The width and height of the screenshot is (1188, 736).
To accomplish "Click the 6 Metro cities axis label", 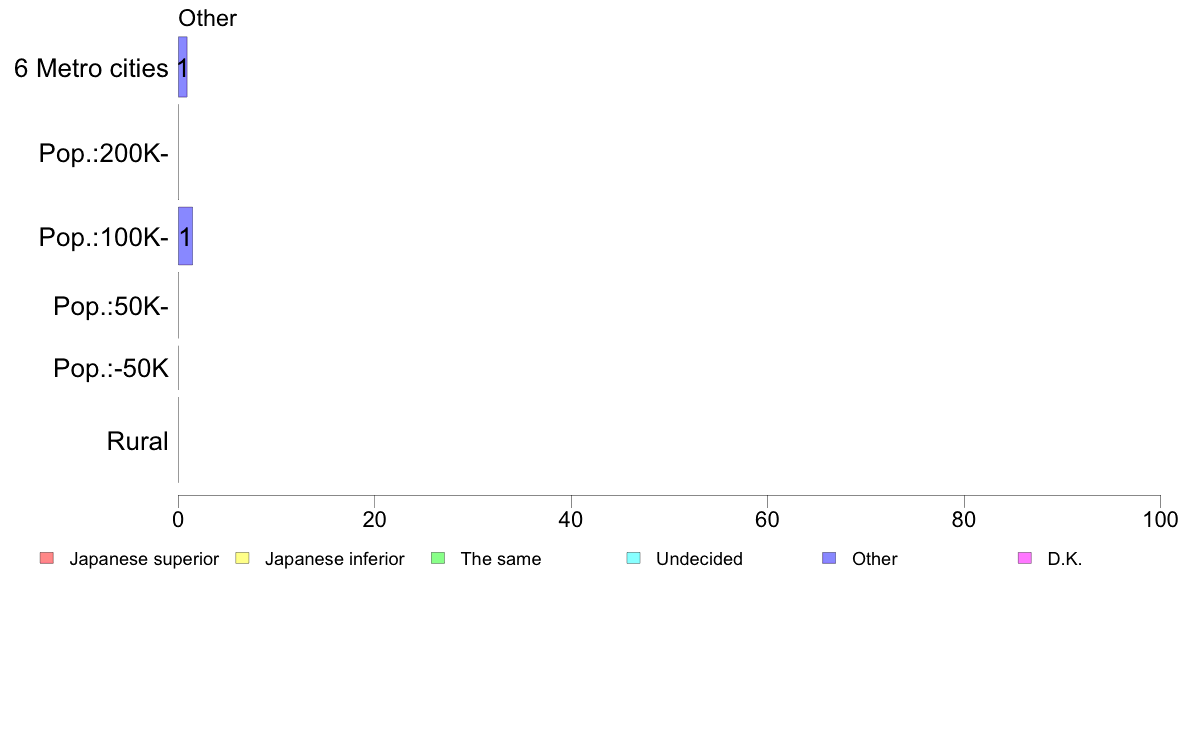I will pos(91,69).
